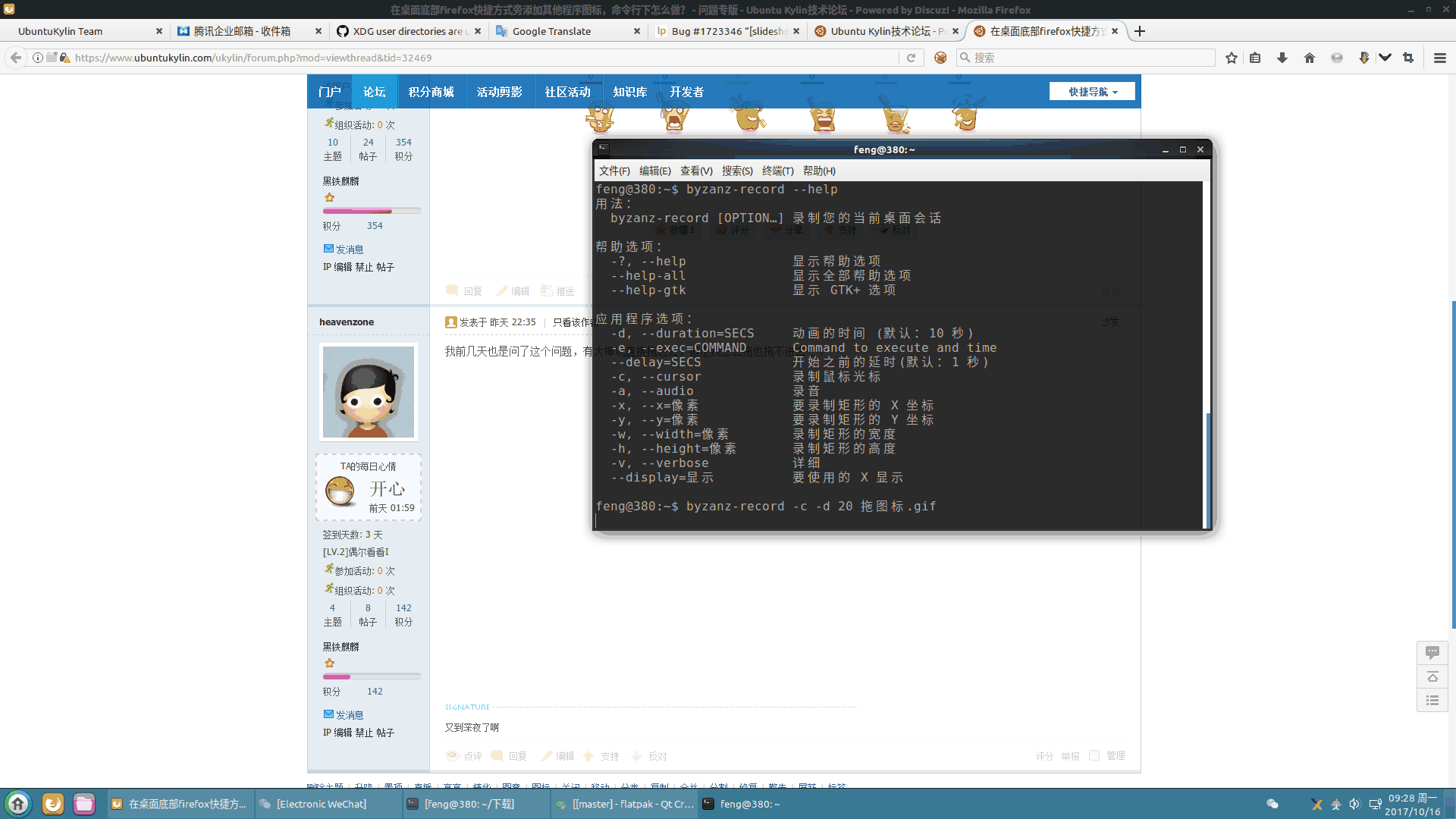1456x819 pixels.
Task: Switch to XDG user directories tab
Action: pyautogui.click(x=409, y=31)
